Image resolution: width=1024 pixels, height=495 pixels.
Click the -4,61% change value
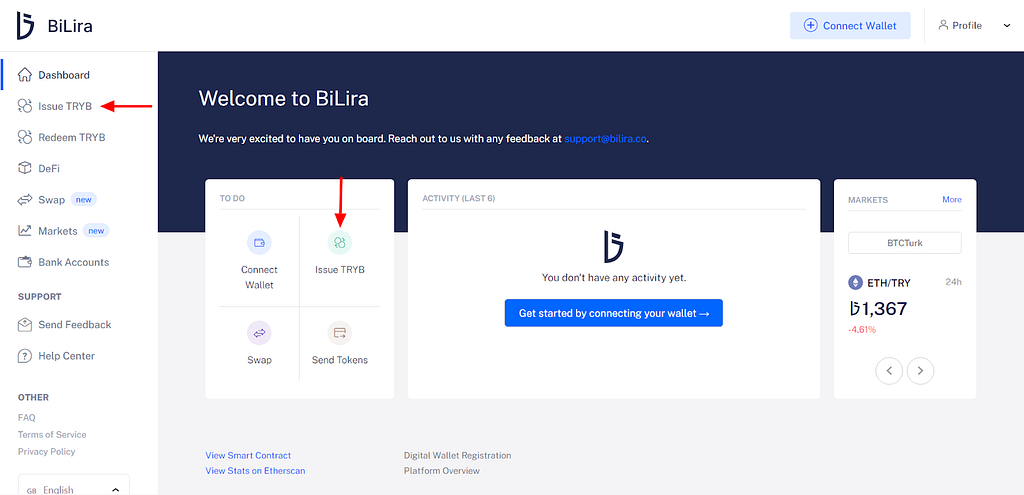coord(862,330)
